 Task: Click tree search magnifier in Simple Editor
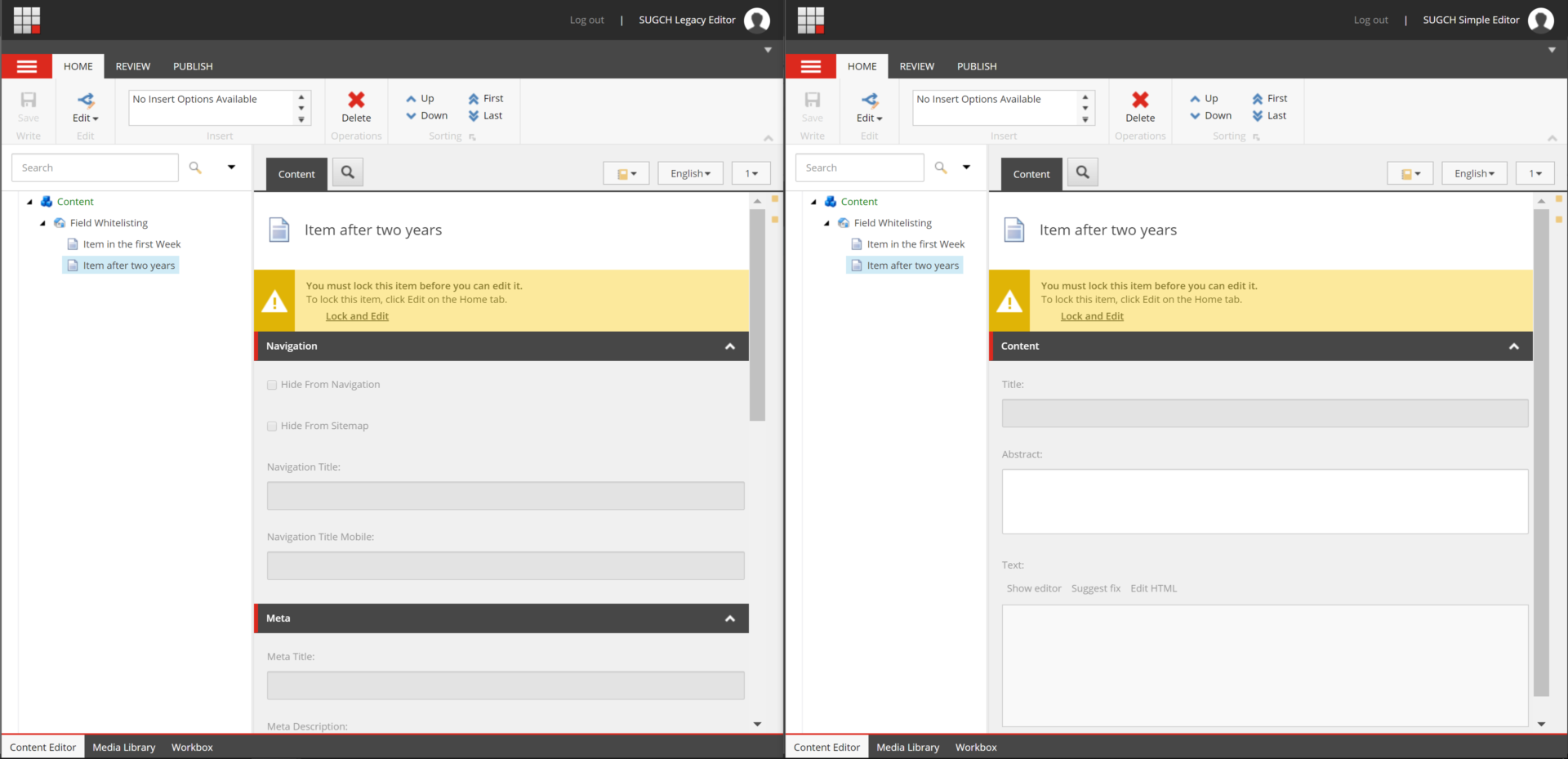(x=941, y=167)
